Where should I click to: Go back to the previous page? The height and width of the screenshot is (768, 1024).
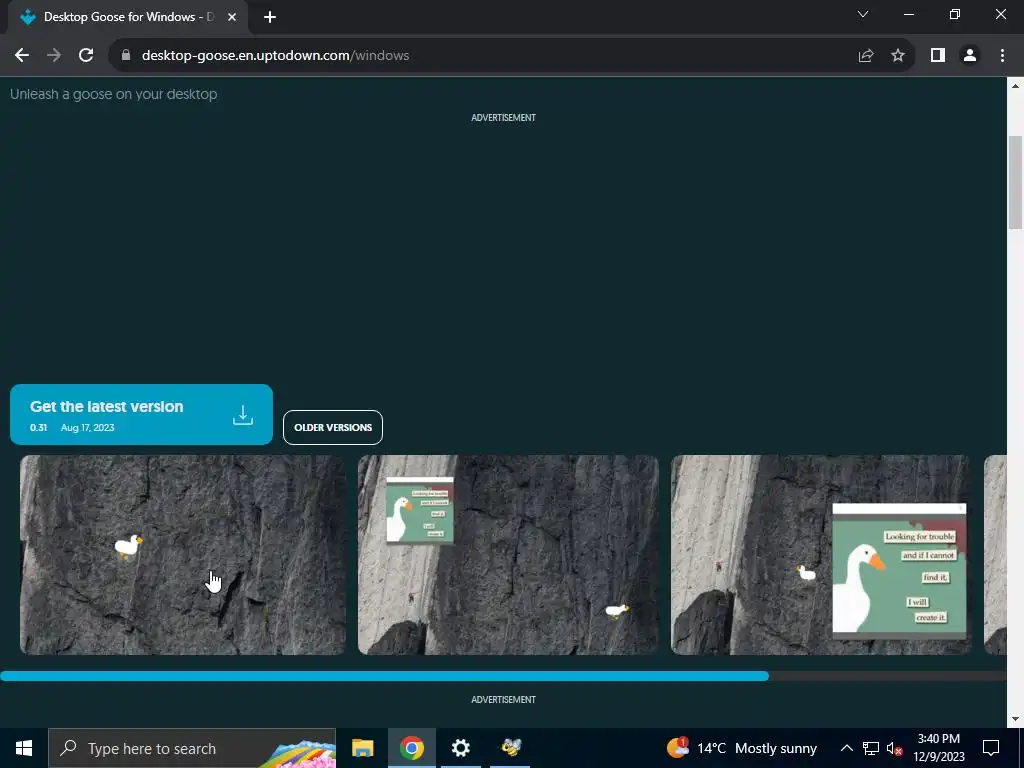[x=22, y=56]
